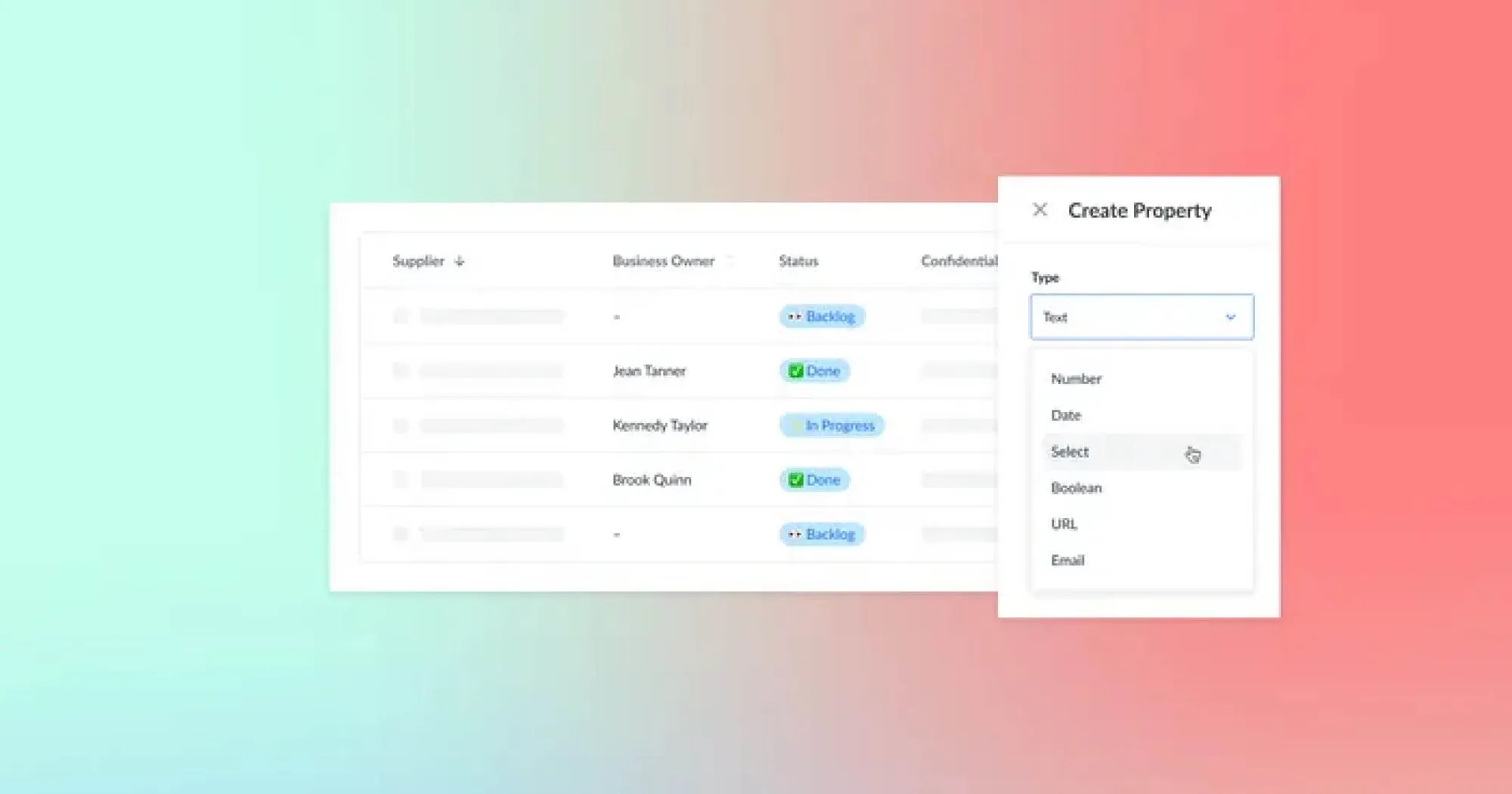Toggle the checkbox on Brook Quinn's row
The image size is (1512, 794).
[x=401, y=479]
